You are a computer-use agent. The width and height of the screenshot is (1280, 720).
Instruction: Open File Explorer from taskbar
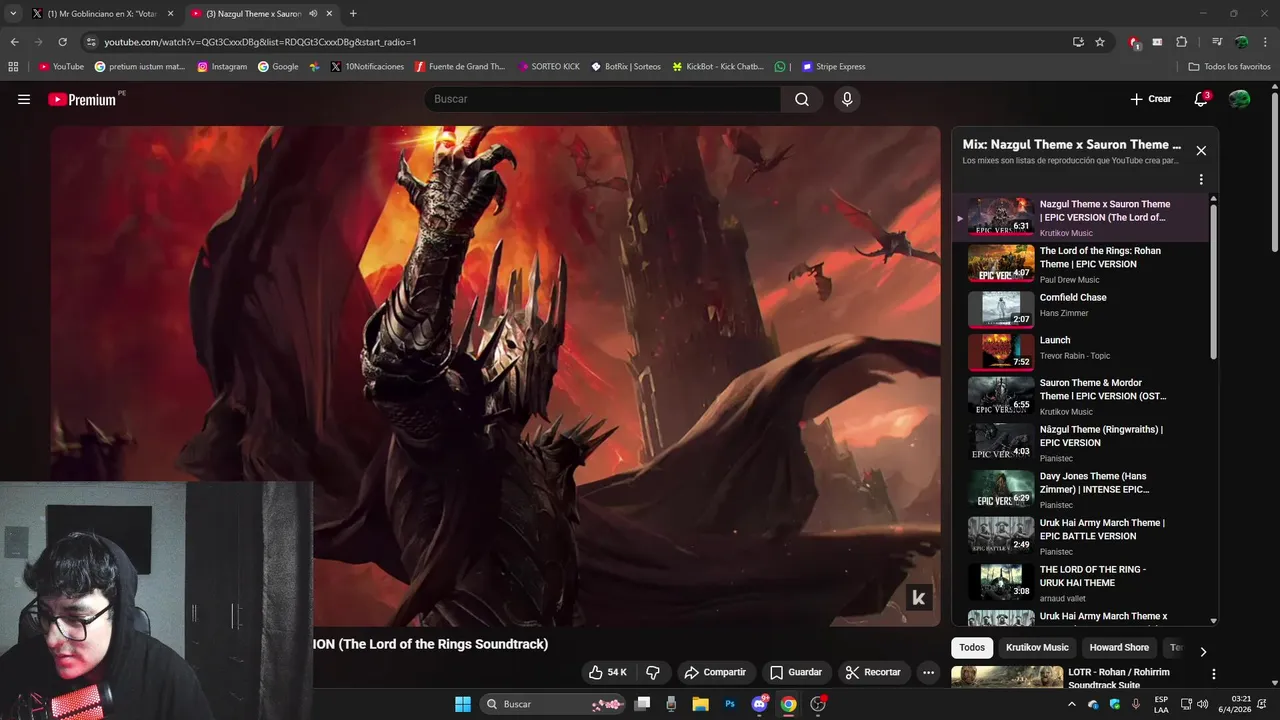[700, 704]
